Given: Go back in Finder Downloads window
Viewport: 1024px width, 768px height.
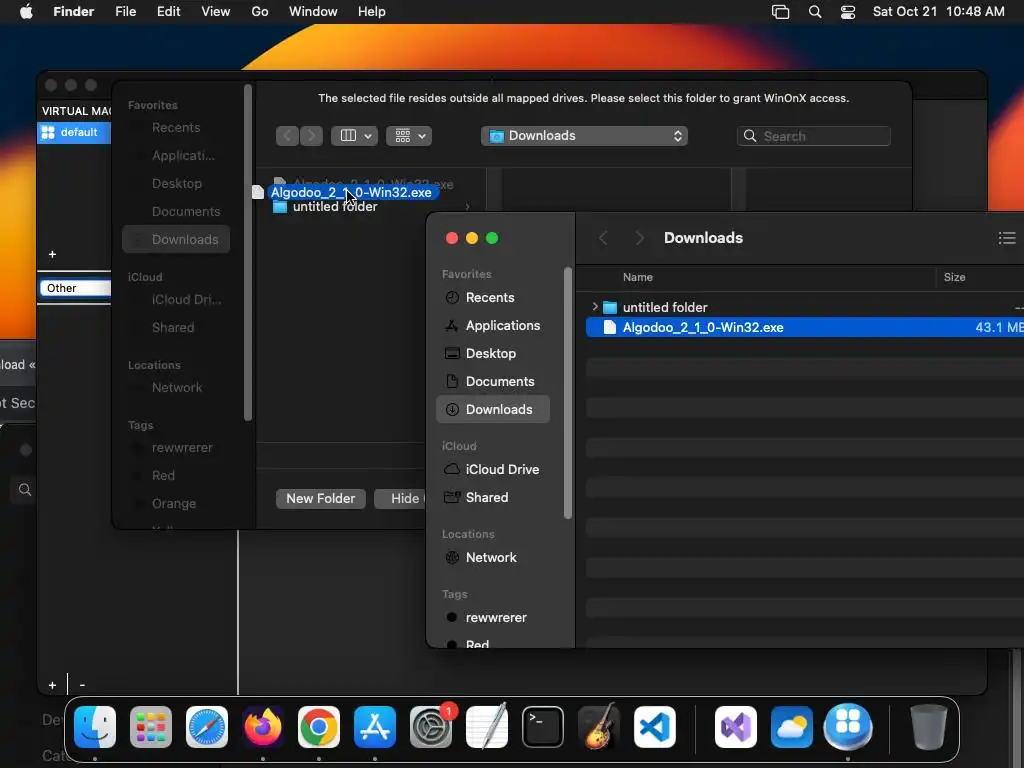Looking at the screenshot, I should point(603,238).
